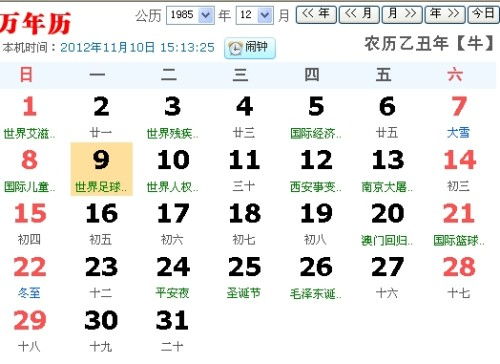
Task: Select date 4 with 廿三
Action: click(x=244, y=116)
